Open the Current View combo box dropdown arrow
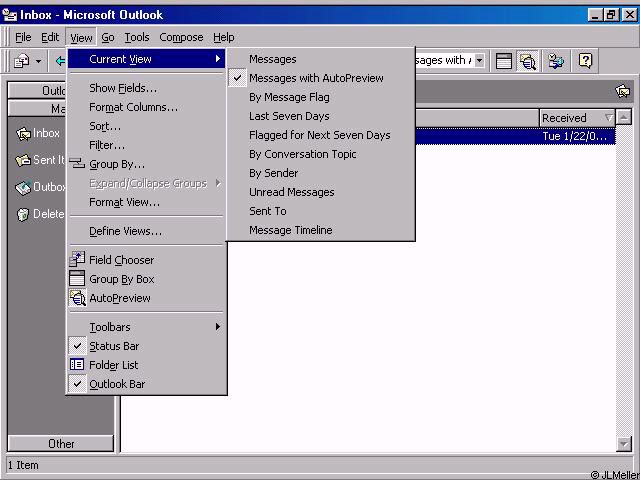 (479, 61)
